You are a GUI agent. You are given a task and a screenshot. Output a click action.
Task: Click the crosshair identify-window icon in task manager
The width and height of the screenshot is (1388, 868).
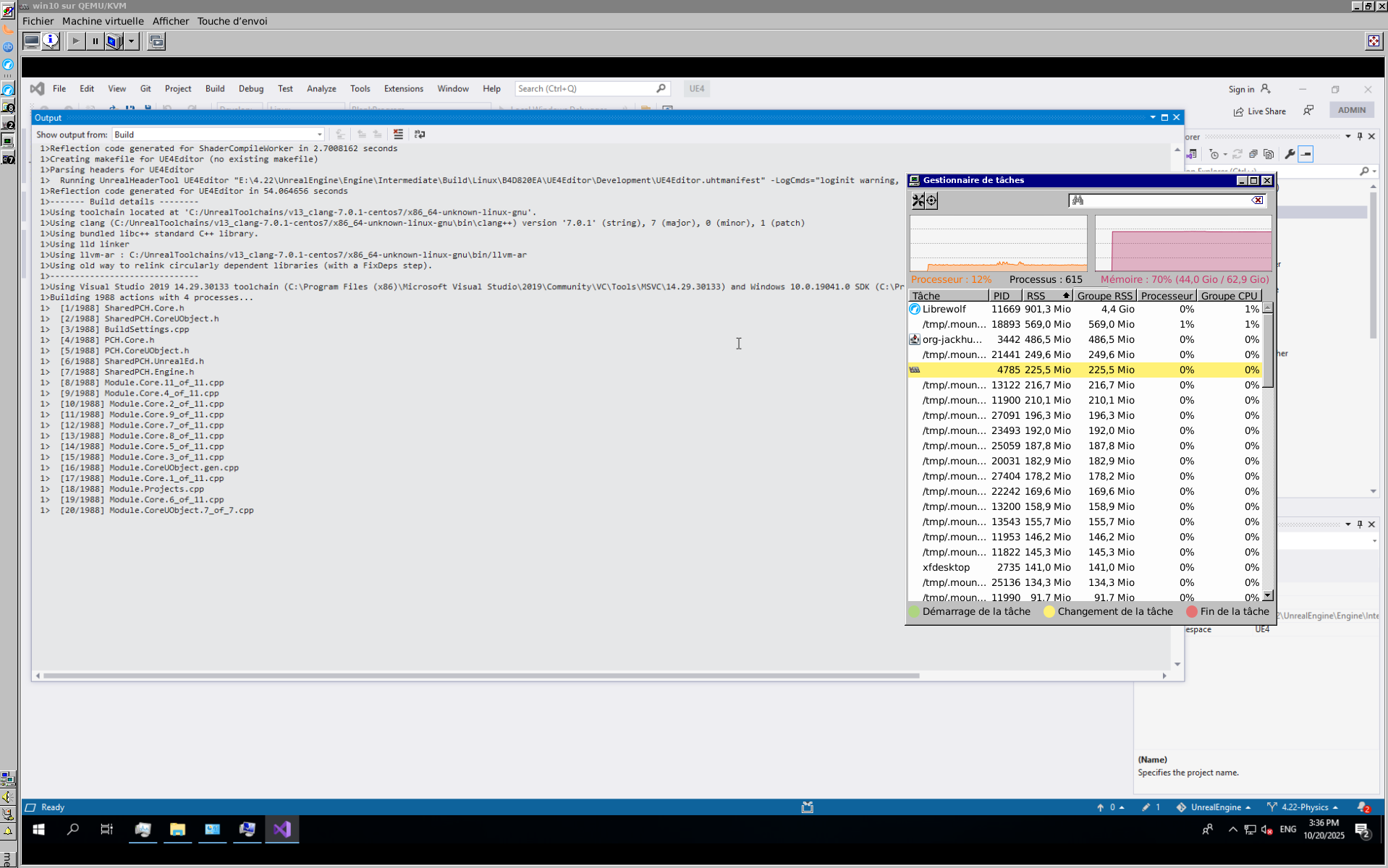point(932,201)
